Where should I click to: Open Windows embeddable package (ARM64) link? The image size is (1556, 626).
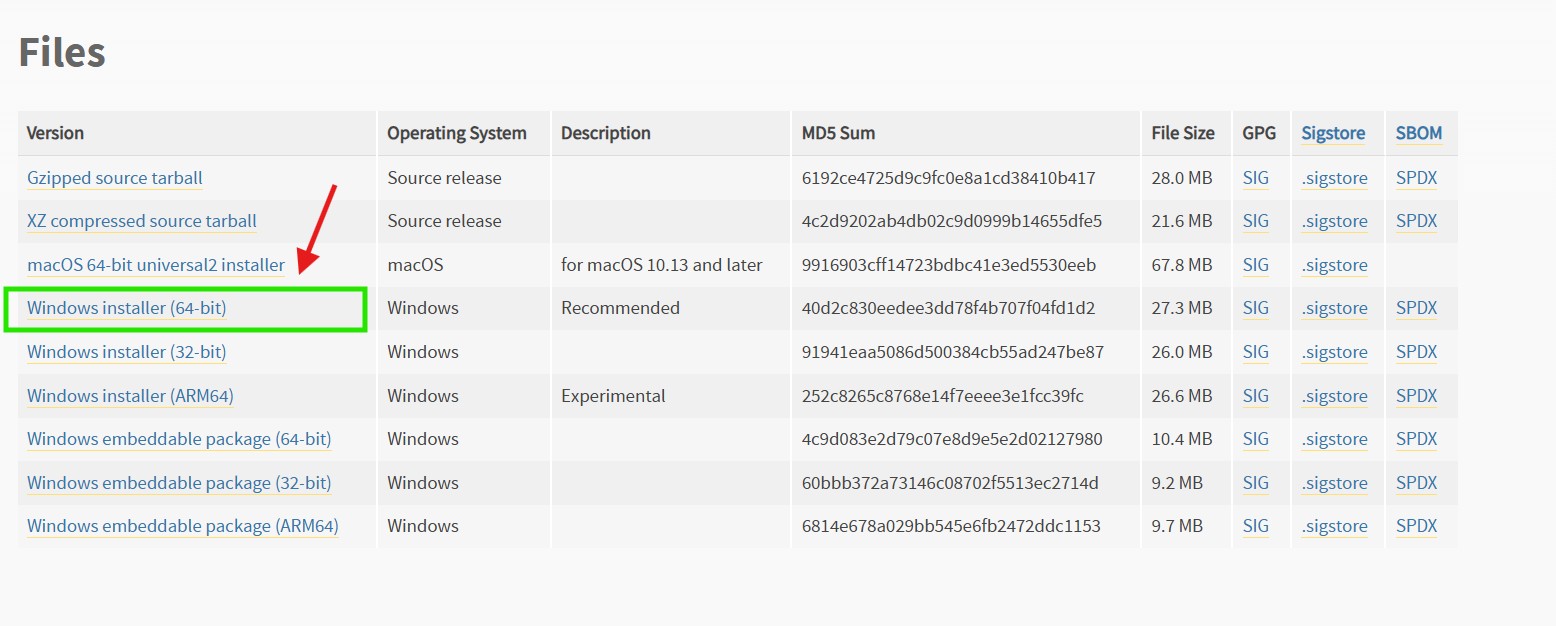(183, 526)
